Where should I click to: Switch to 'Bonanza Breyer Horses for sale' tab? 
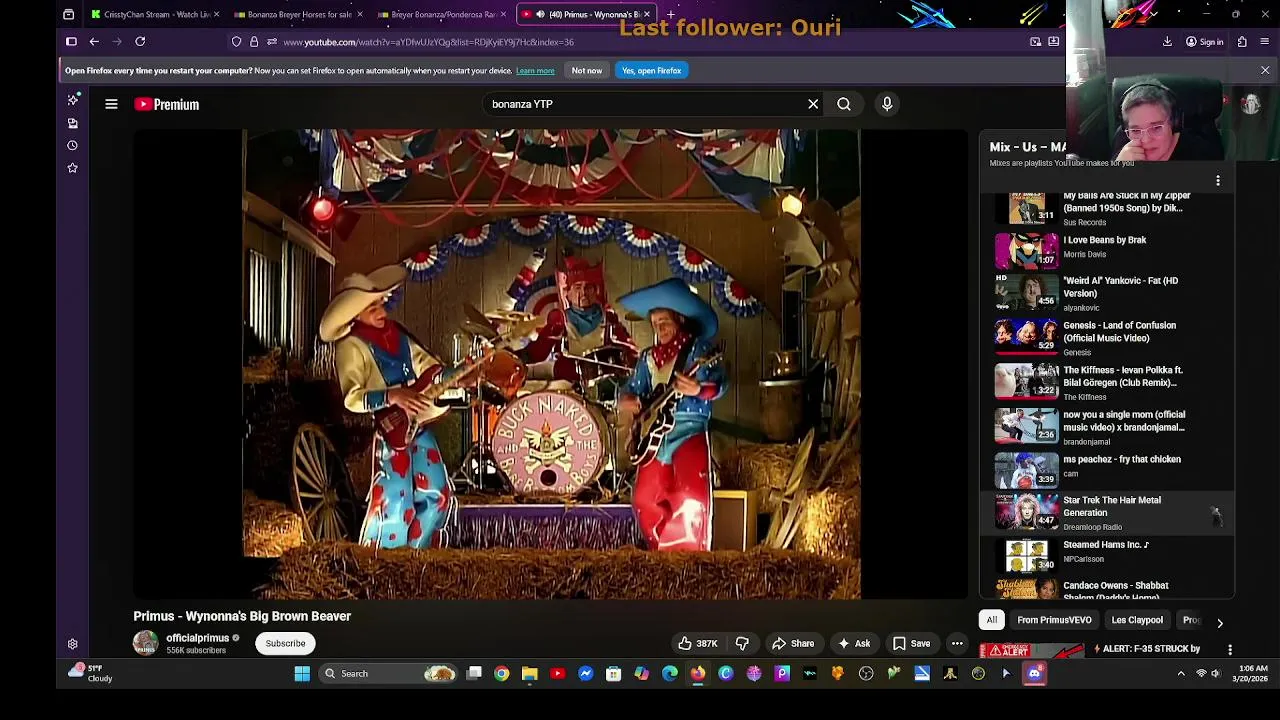299,15
